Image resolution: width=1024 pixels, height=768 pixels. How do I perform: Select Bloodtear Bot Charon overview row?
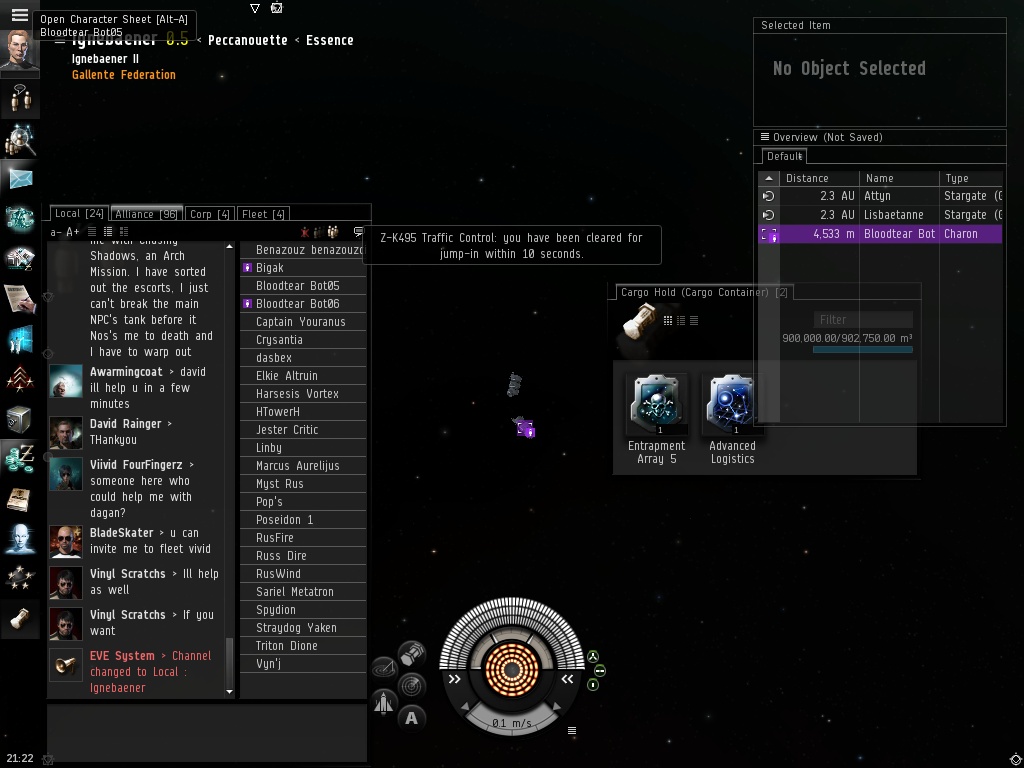880,234
